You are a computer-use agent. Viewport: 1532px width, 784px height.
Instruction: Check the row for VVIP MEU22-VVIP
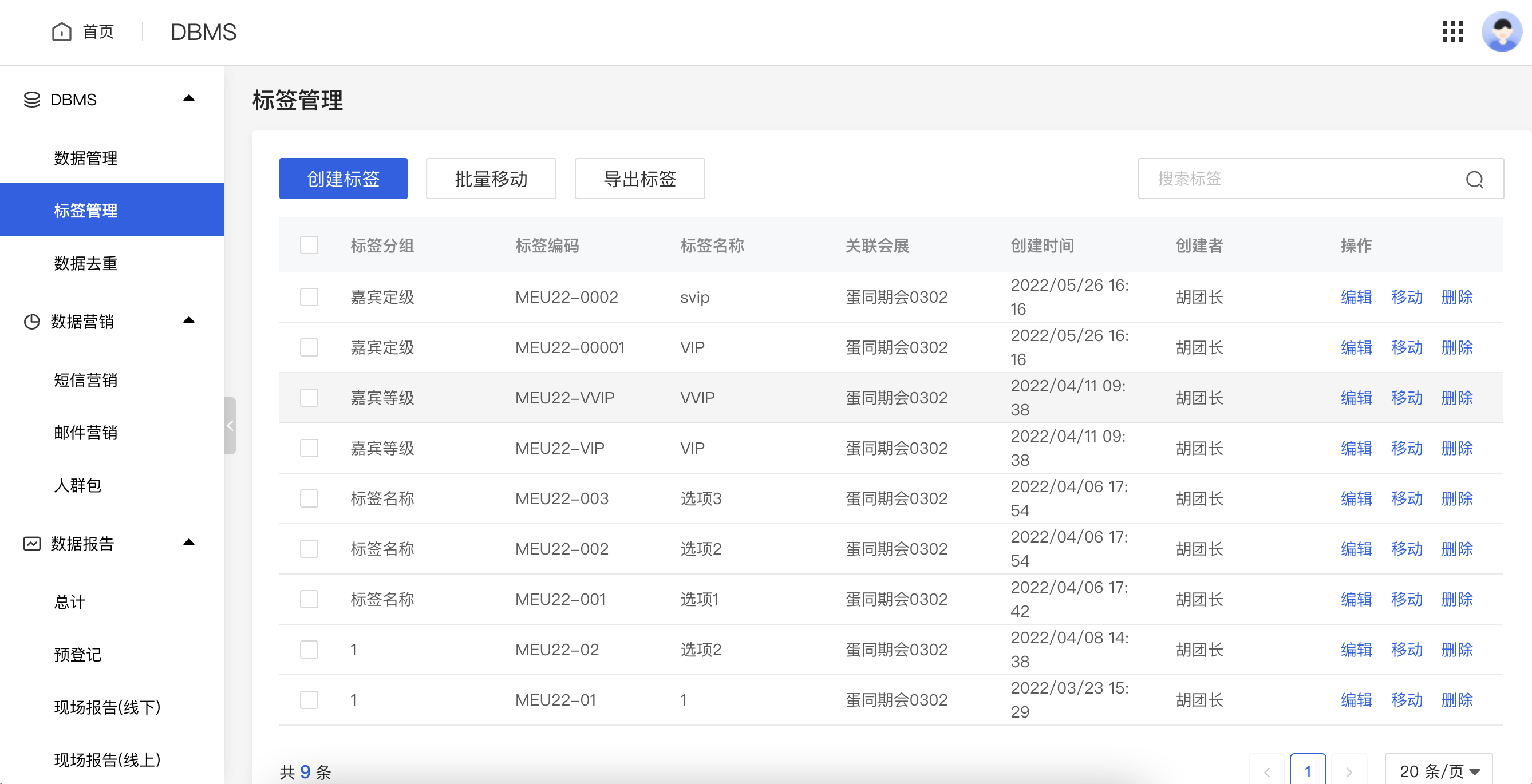pyautogui.click(x=309, y=398)
